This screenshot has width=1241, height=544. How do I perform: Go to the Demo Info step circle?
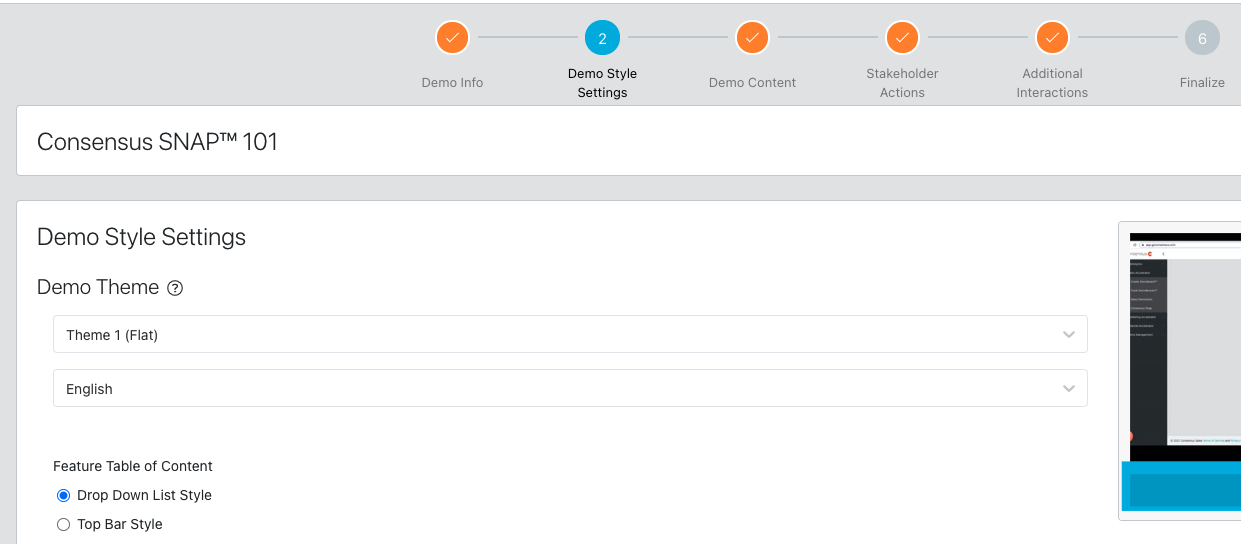[452, 38]
